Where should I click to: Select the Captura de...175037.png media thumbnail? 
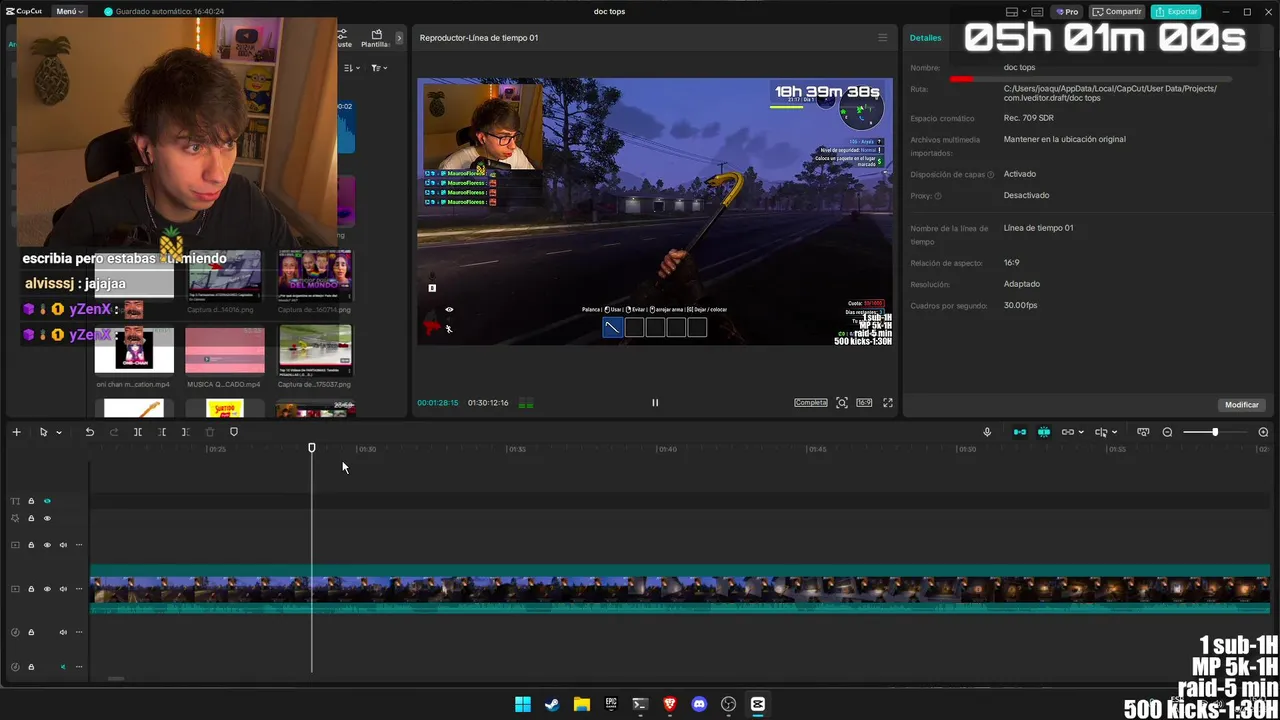[x=315, y=350]
